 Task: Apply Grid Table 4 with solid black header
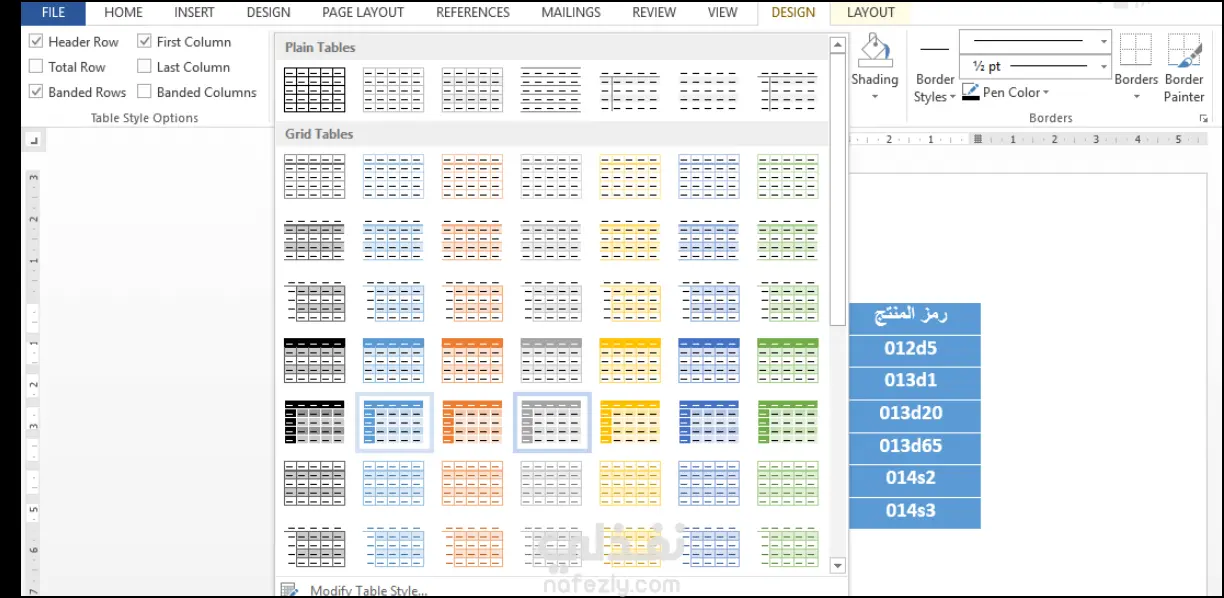tap(315, 360)
